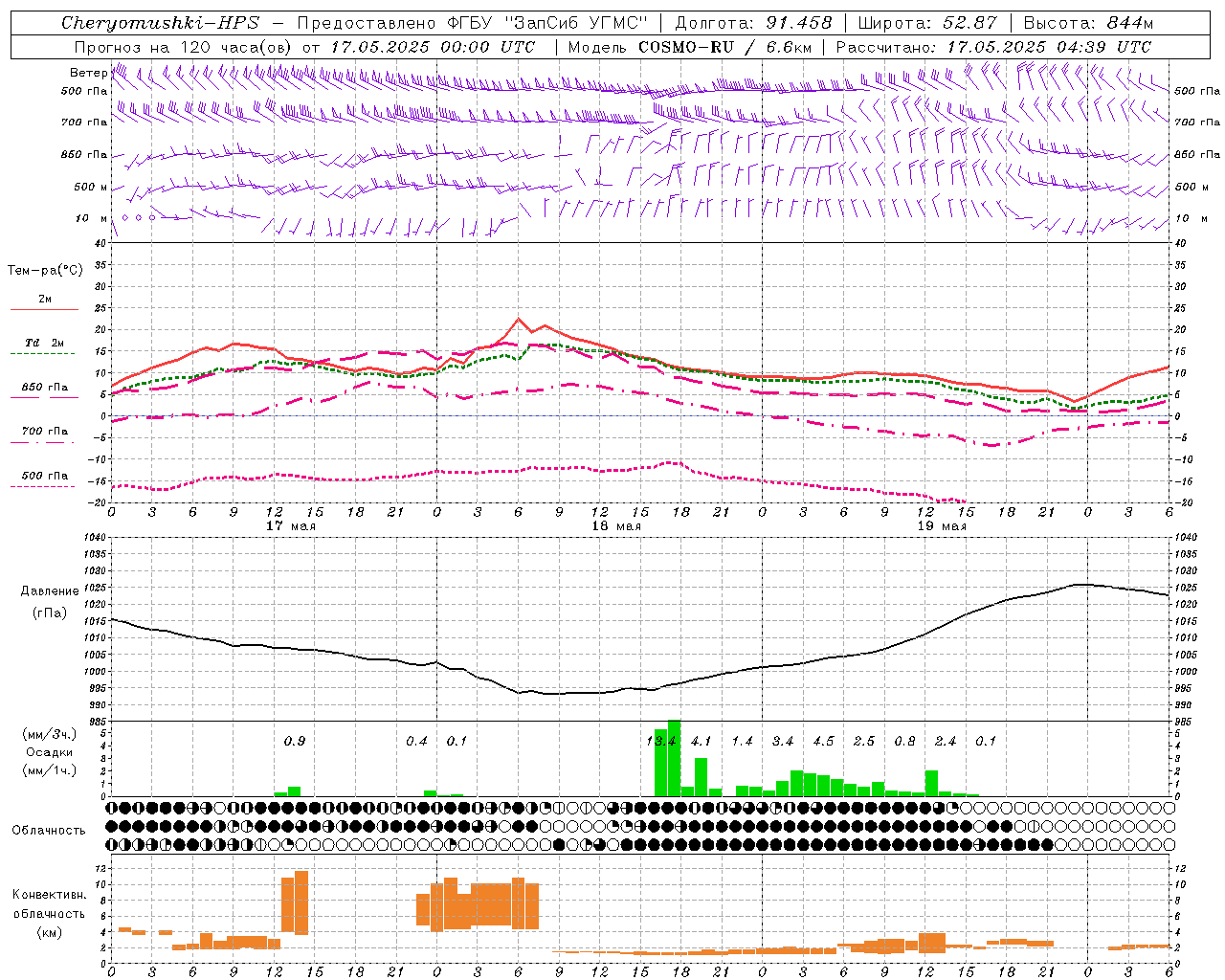1225x980 pixels.
Task: Click '(гПа)' unit under Давление
Action: pyautogui.click(x=49, y=613)
